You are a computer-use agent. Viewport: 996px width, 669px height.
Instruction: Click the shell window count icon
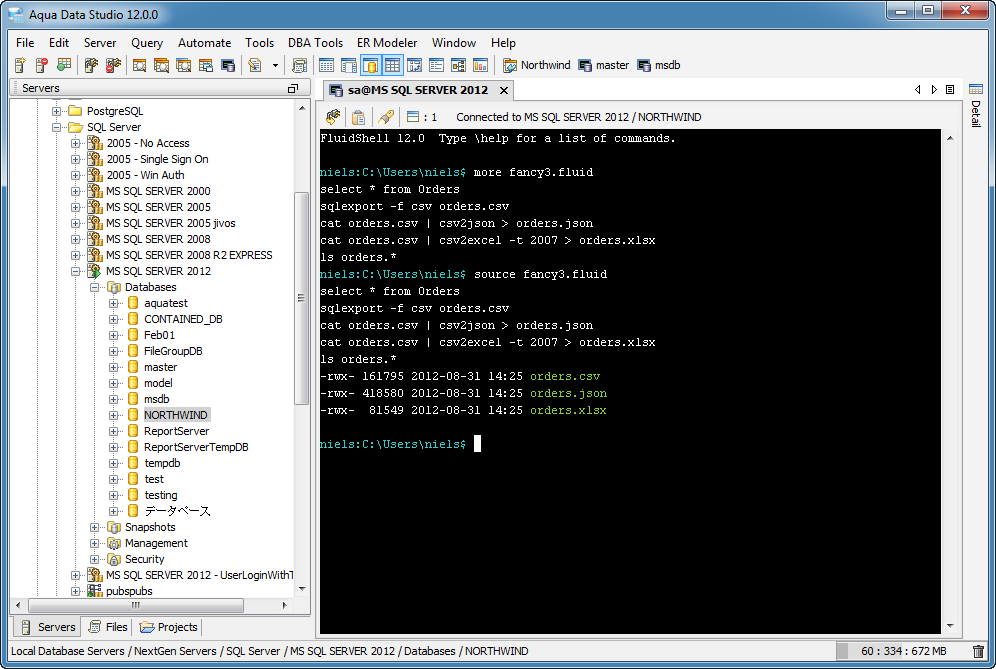point(413,117)
